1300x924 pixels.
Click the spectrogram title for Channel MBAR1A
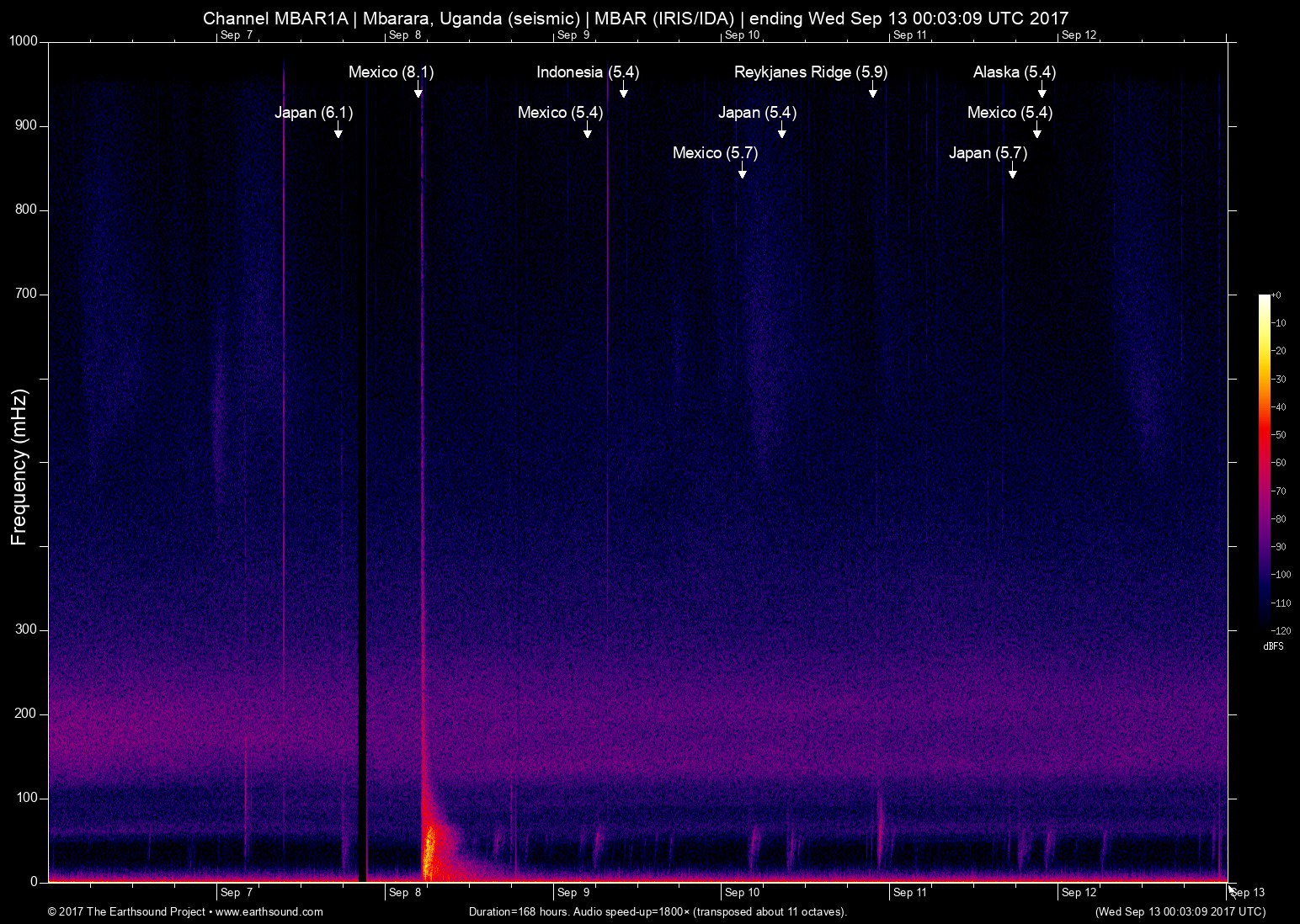(635, 17)
